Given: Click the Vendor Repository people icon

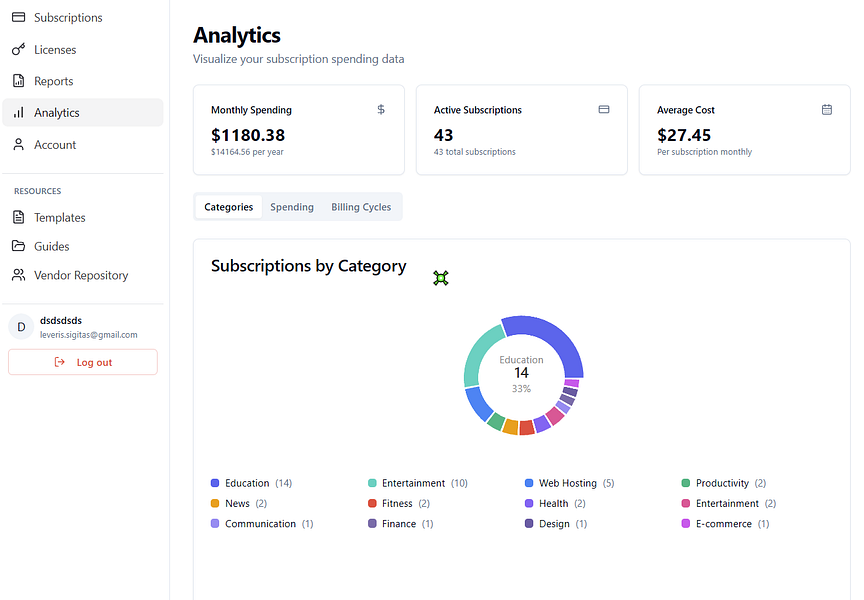Looking at the screenshot, I should coord(18,275).
